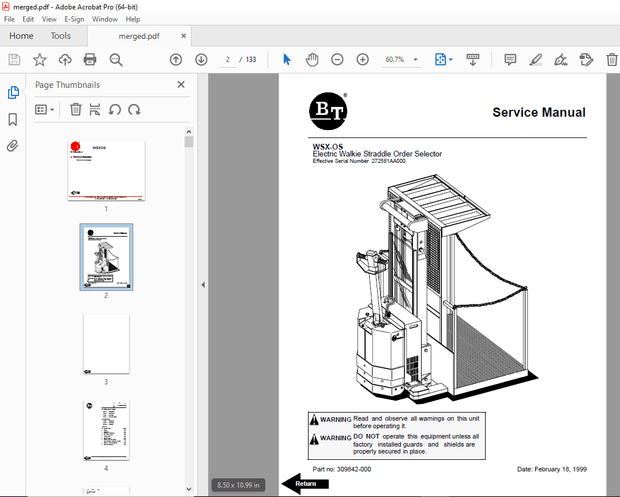
Task: Click the WSX-OS model title text
Action: (328, 147)
